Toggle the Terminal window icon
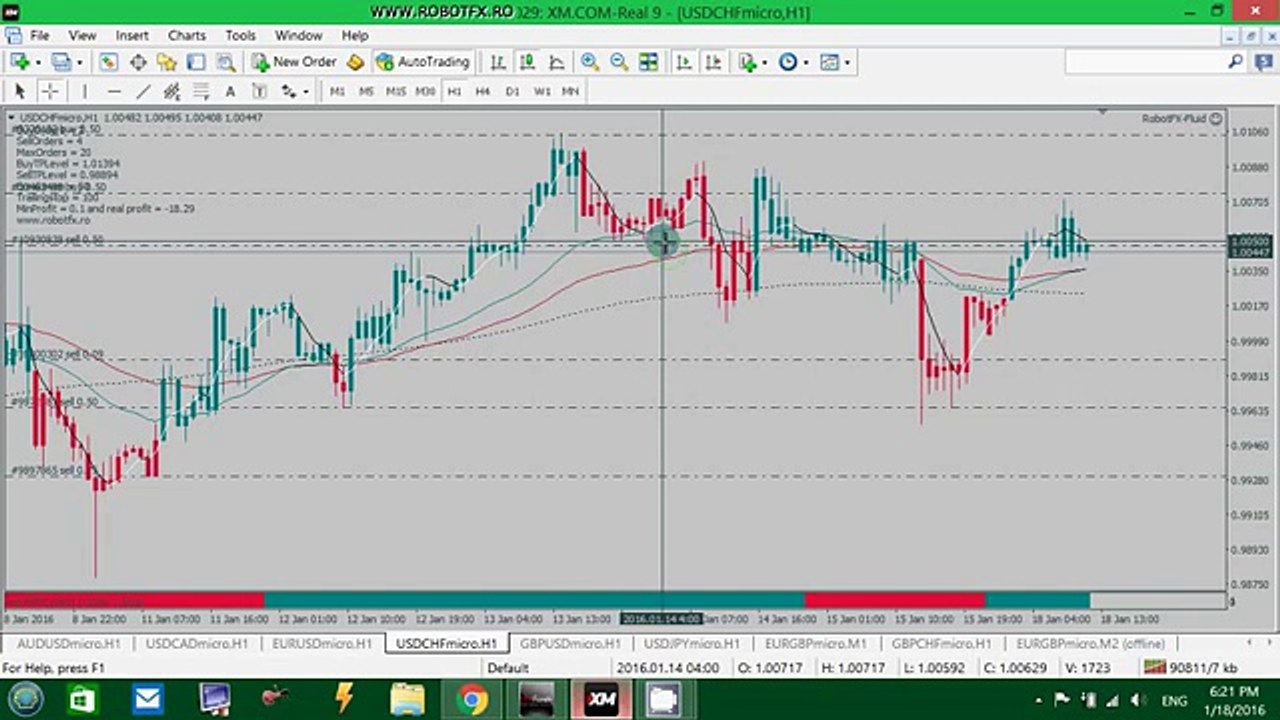1280x720 pixels. 196,62
